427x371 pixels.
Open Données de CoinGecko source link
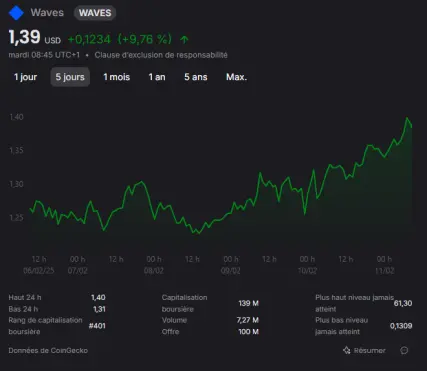tap(48, 350)
